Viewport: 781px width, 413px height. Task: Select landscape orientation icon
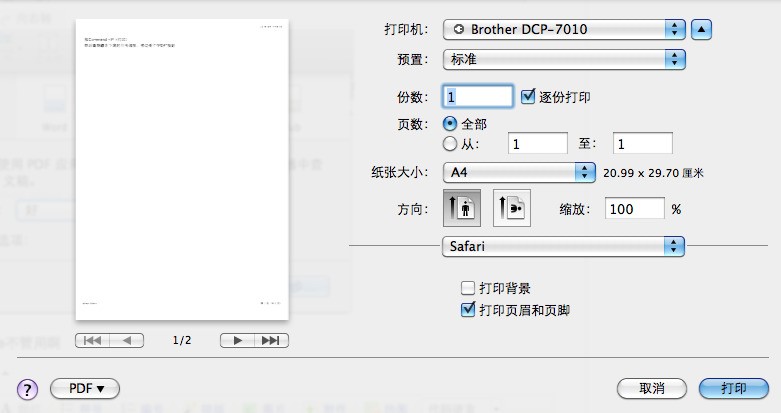(512, 208)
